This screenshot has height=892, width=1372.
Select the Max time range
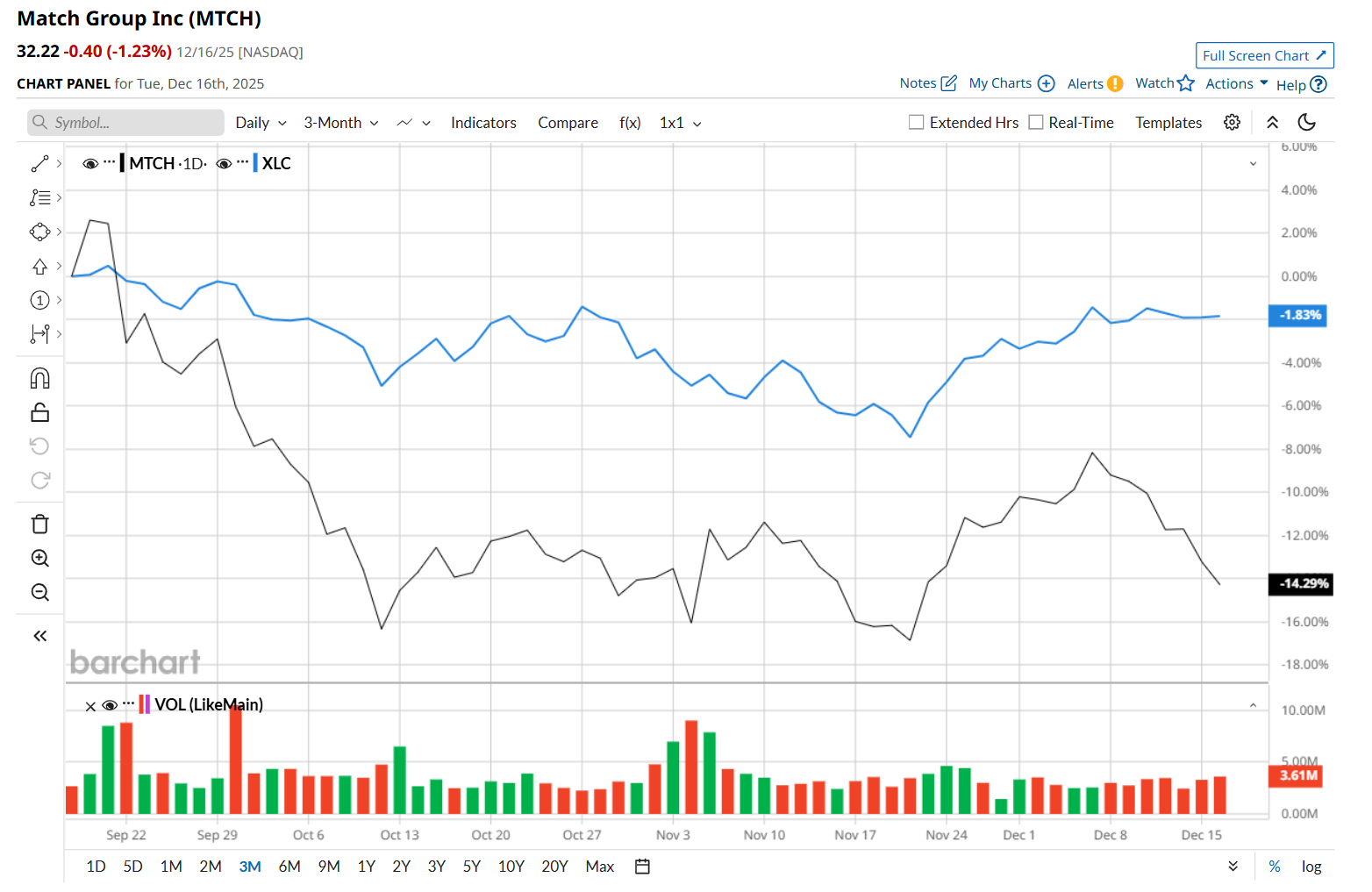click(x=600, y=867)
